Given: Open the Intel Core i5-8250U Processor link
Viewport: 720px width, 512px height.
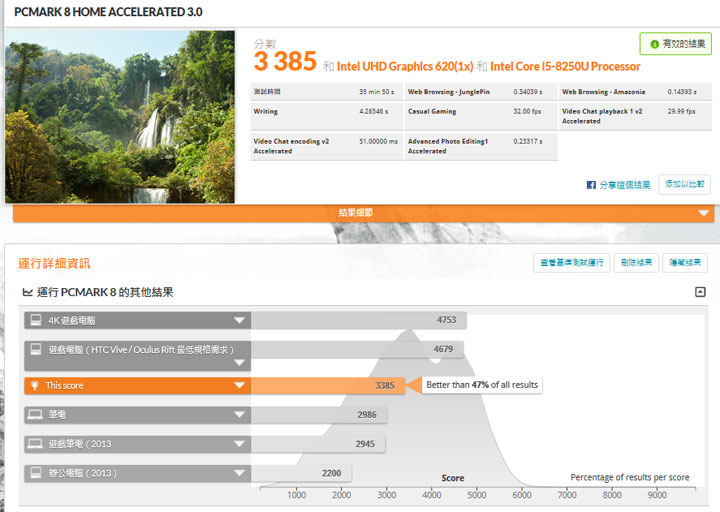Looking at the screenshot, I should pyautogui.click(x=565, y=67).
